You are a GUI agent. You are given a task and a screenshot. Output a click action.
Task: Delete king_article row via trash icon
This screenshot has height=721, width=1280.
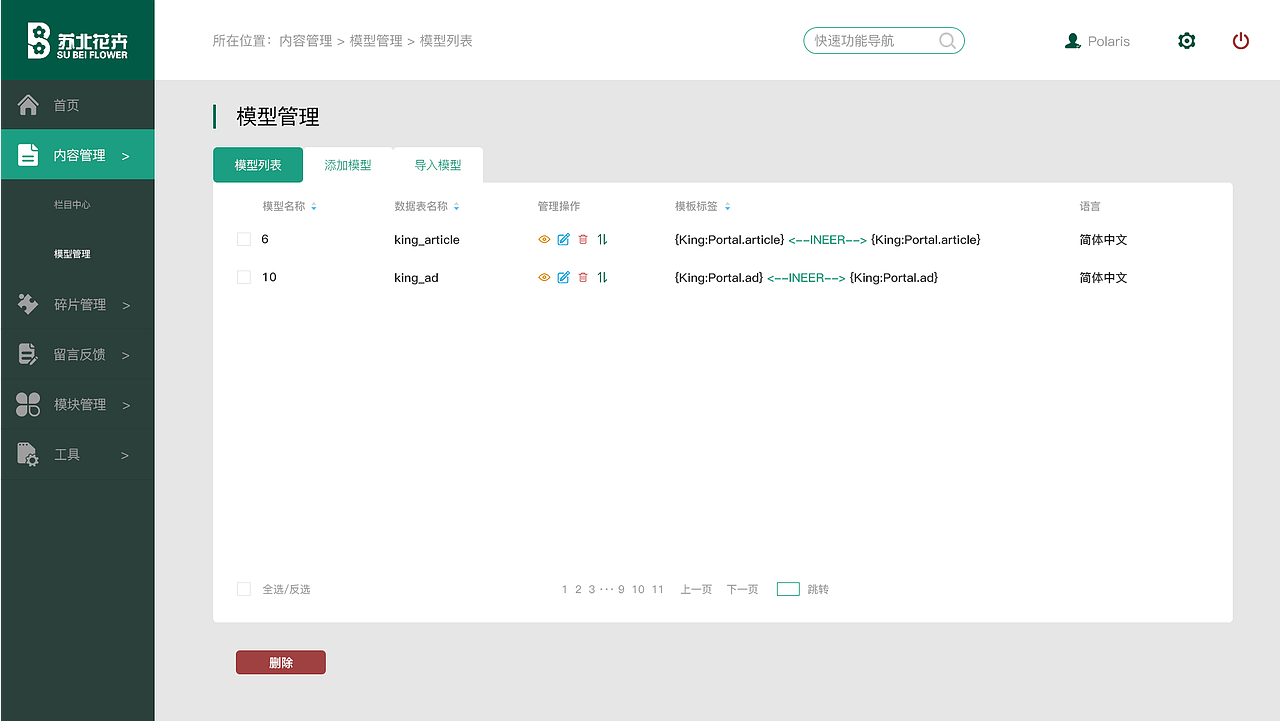coord(583,239)
